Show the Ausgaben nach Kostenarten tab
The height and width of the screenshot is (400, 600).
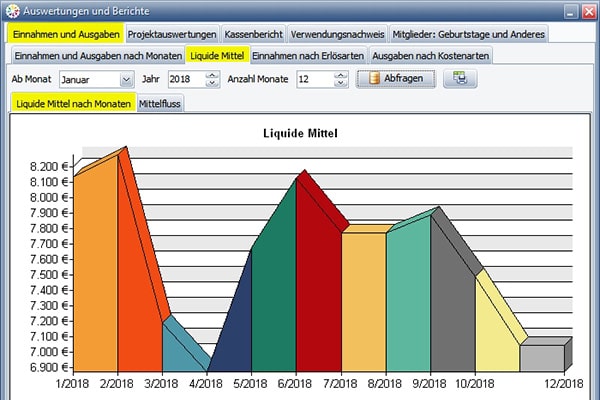click(x=430, y=55)
